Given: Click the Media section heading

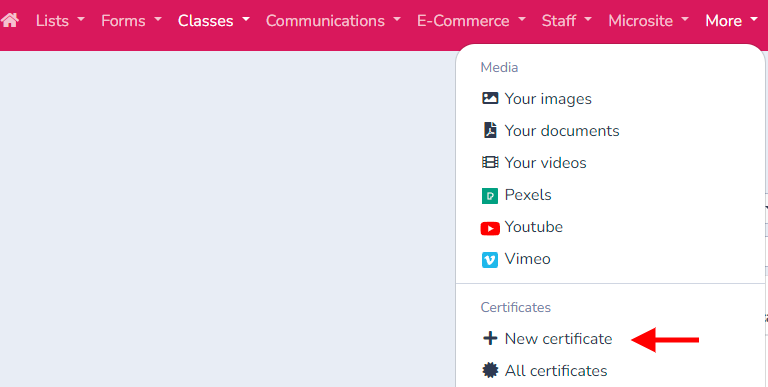Looking at the screenshot, I should [499, 67].
